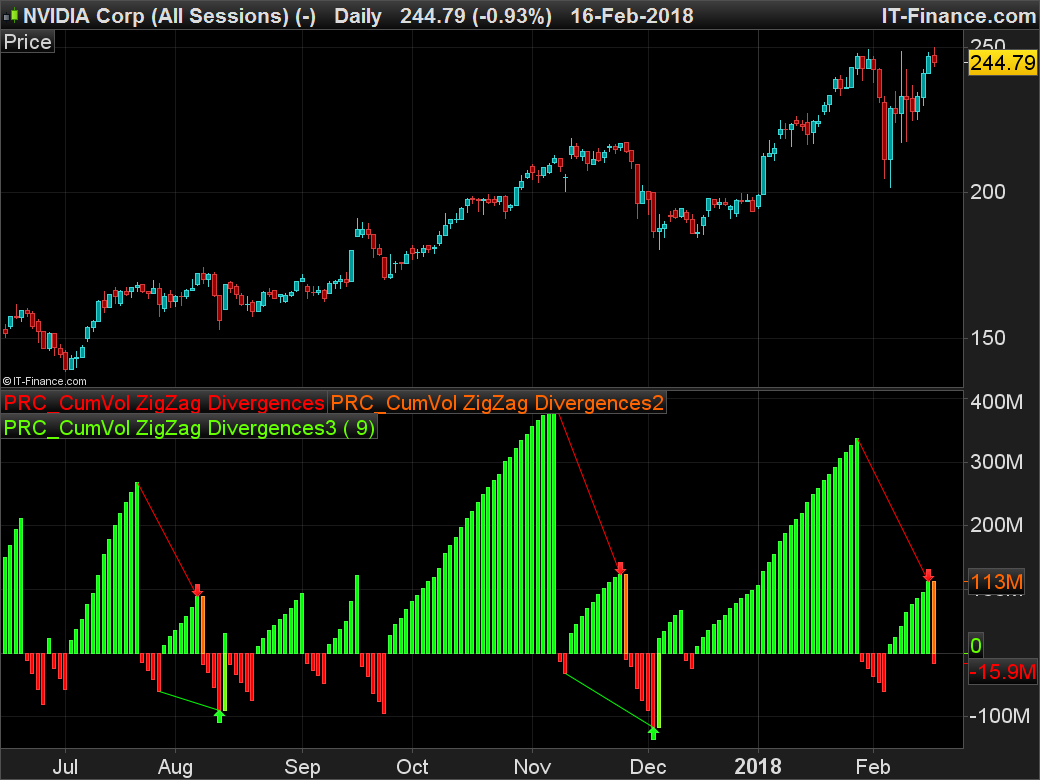Click the yellow 244.79 current price tag
1040x780 pixels.
pos(1002,63)
